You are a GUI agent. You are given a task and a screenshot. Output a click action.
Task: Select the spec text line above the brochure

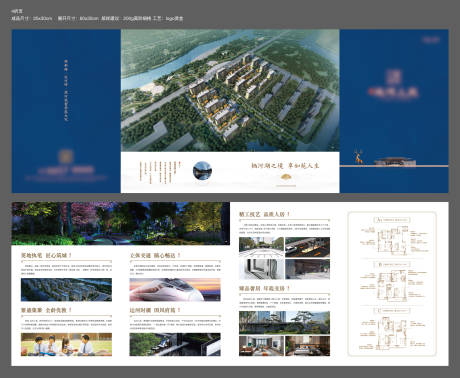pos(97,19)
